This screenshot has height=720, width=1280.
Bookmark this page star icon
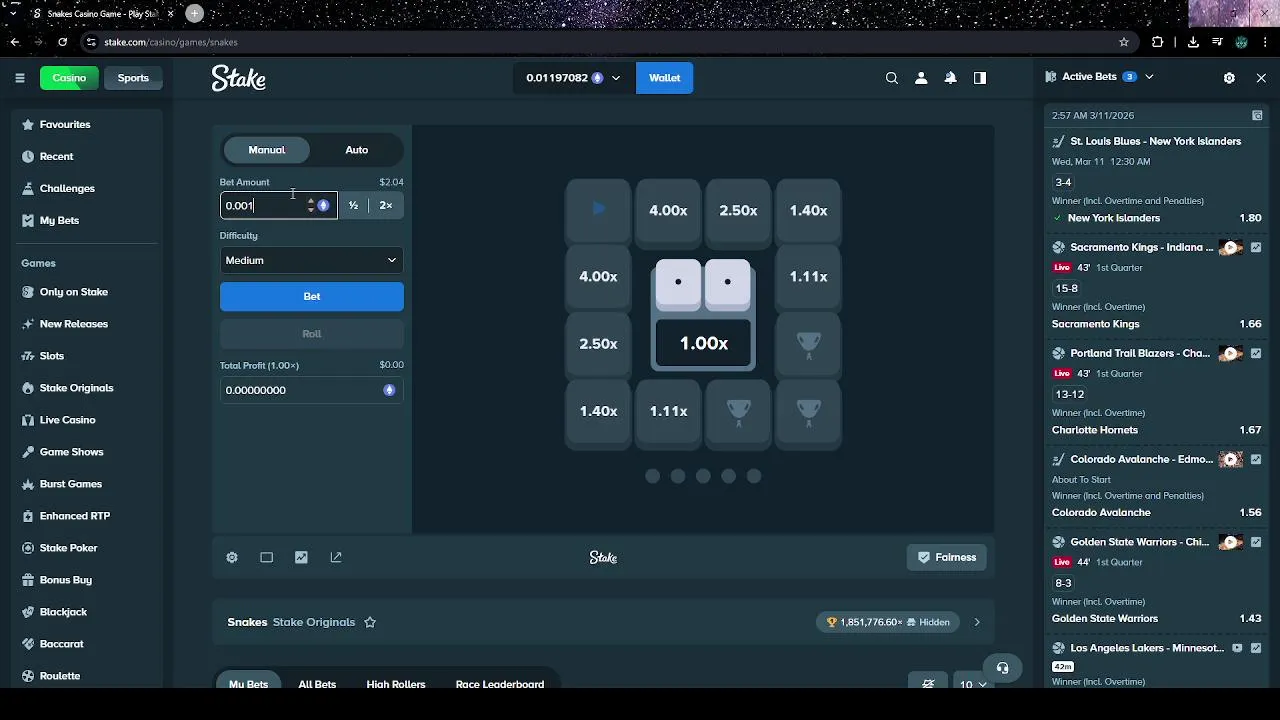(1124, 42)
